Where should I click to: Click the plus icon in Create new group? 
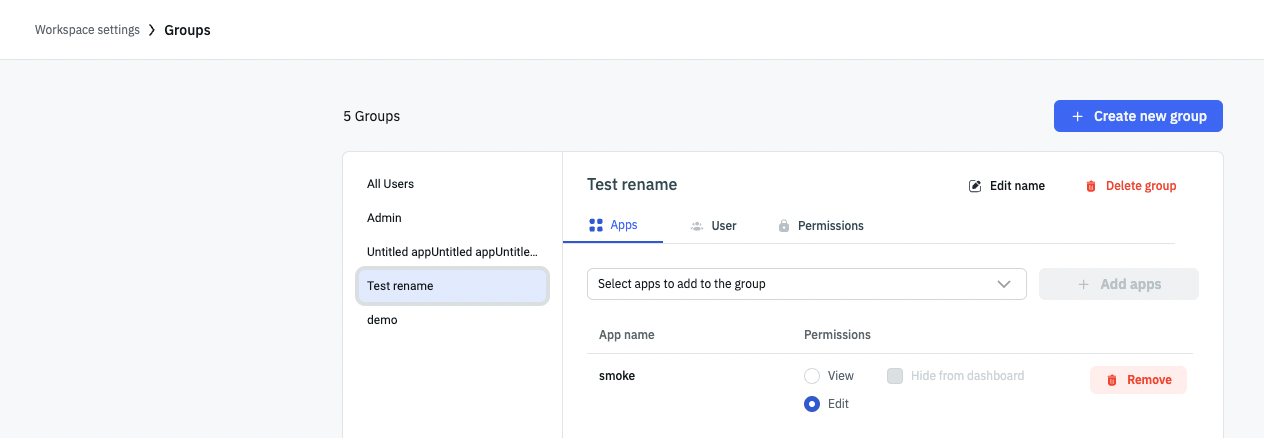point(1077,116)
